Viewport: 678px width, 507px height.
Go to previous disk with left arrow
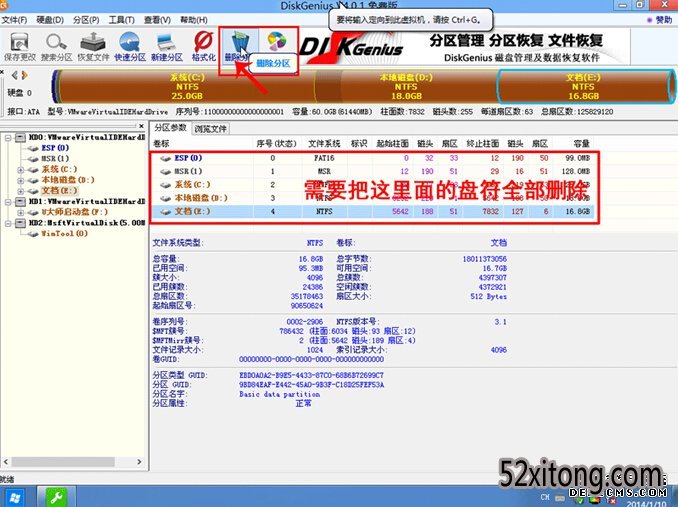click(x=15, y=75)
